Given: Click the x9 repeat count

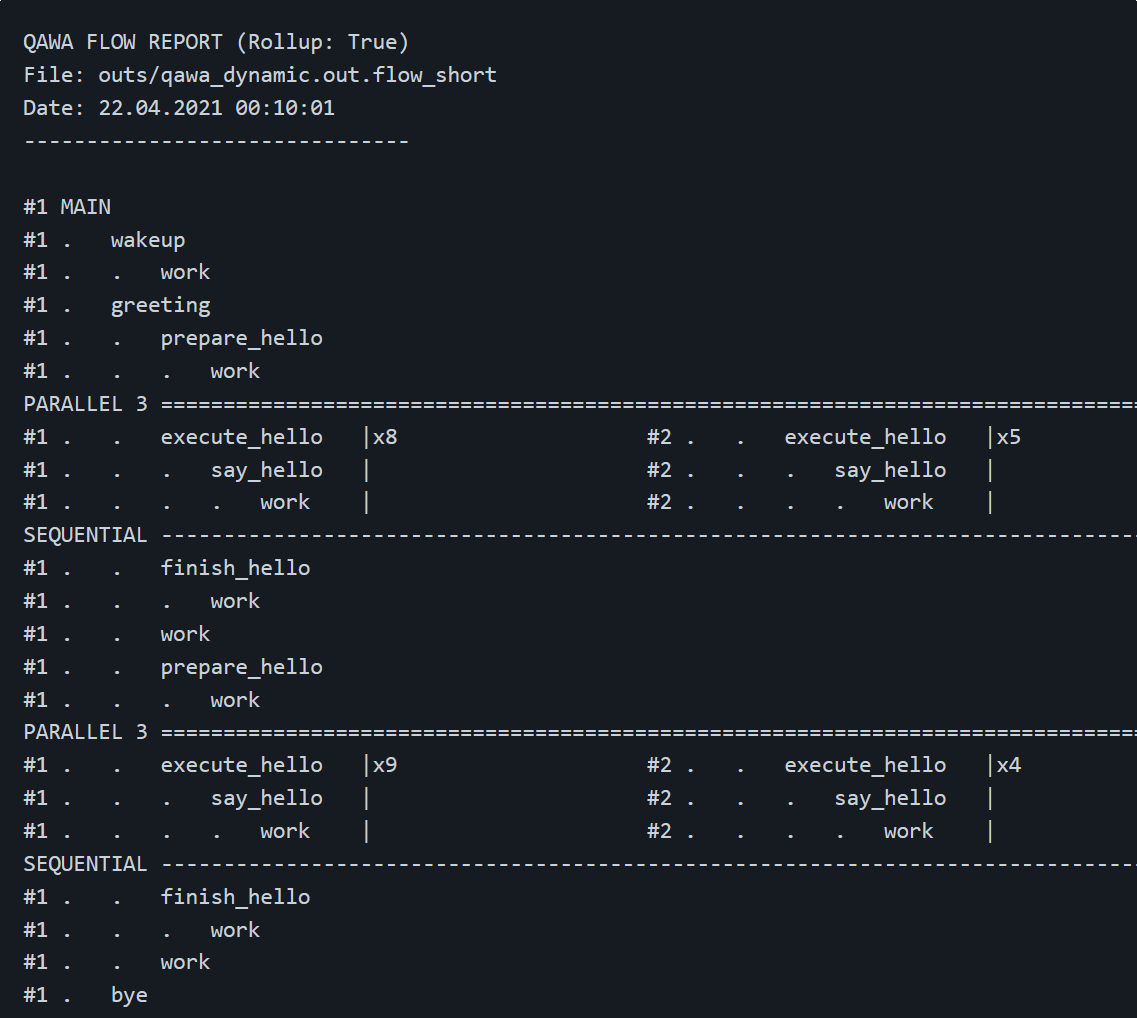Looking at the screenshot, I should 385,765.
